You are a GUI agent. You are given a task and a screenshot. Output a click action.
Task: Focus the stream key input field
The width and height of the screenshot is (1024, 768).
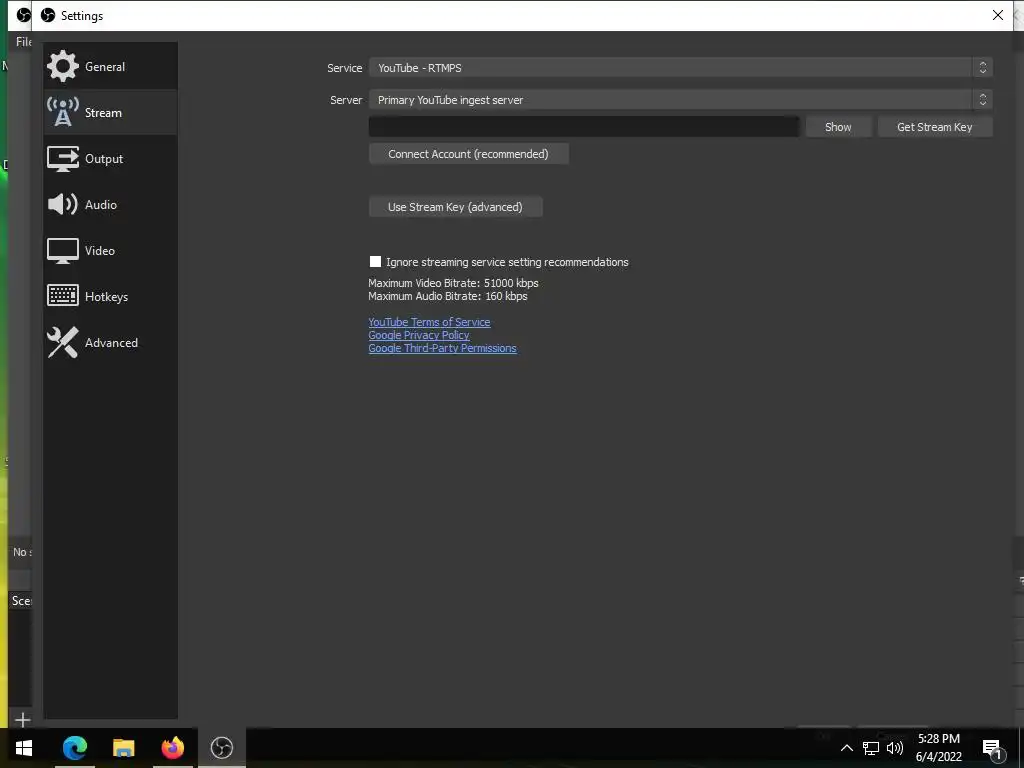coord(584,127)
